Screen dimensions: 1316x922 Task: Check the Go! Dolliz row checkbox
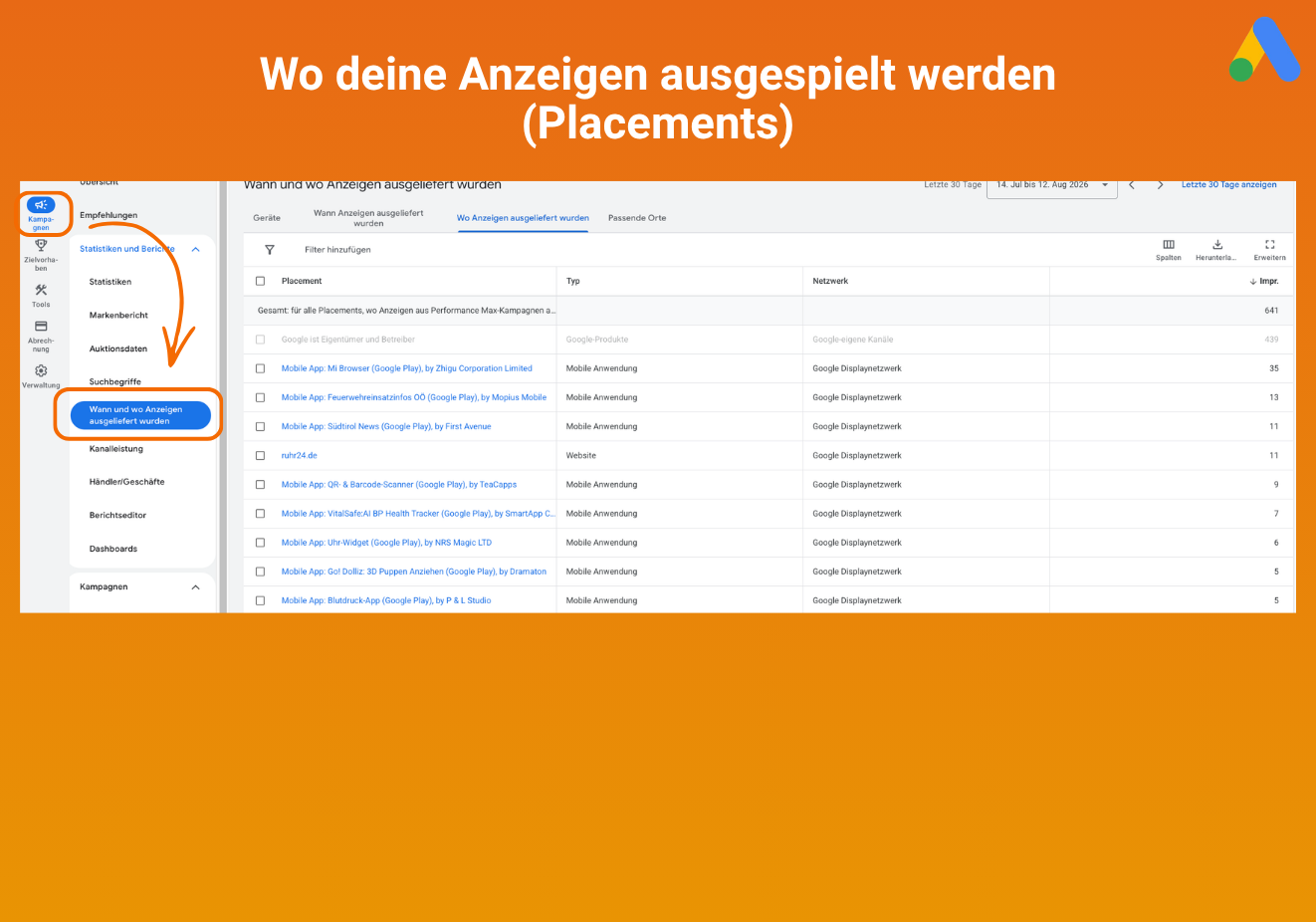click(x=261, y=572)
